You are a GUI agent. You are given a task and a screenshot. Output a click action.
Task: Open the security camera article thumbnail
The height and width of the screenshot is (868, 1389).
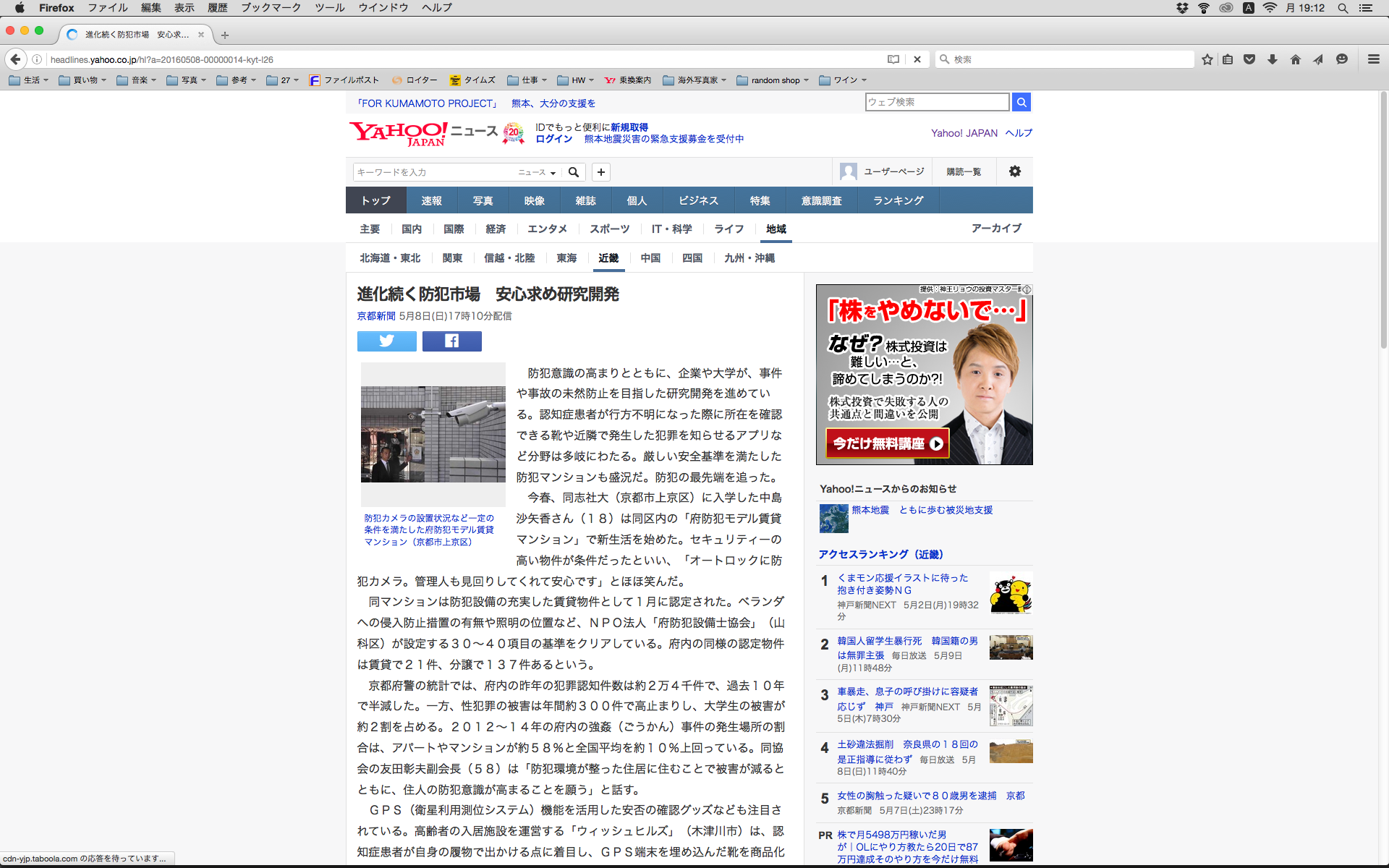433,434
